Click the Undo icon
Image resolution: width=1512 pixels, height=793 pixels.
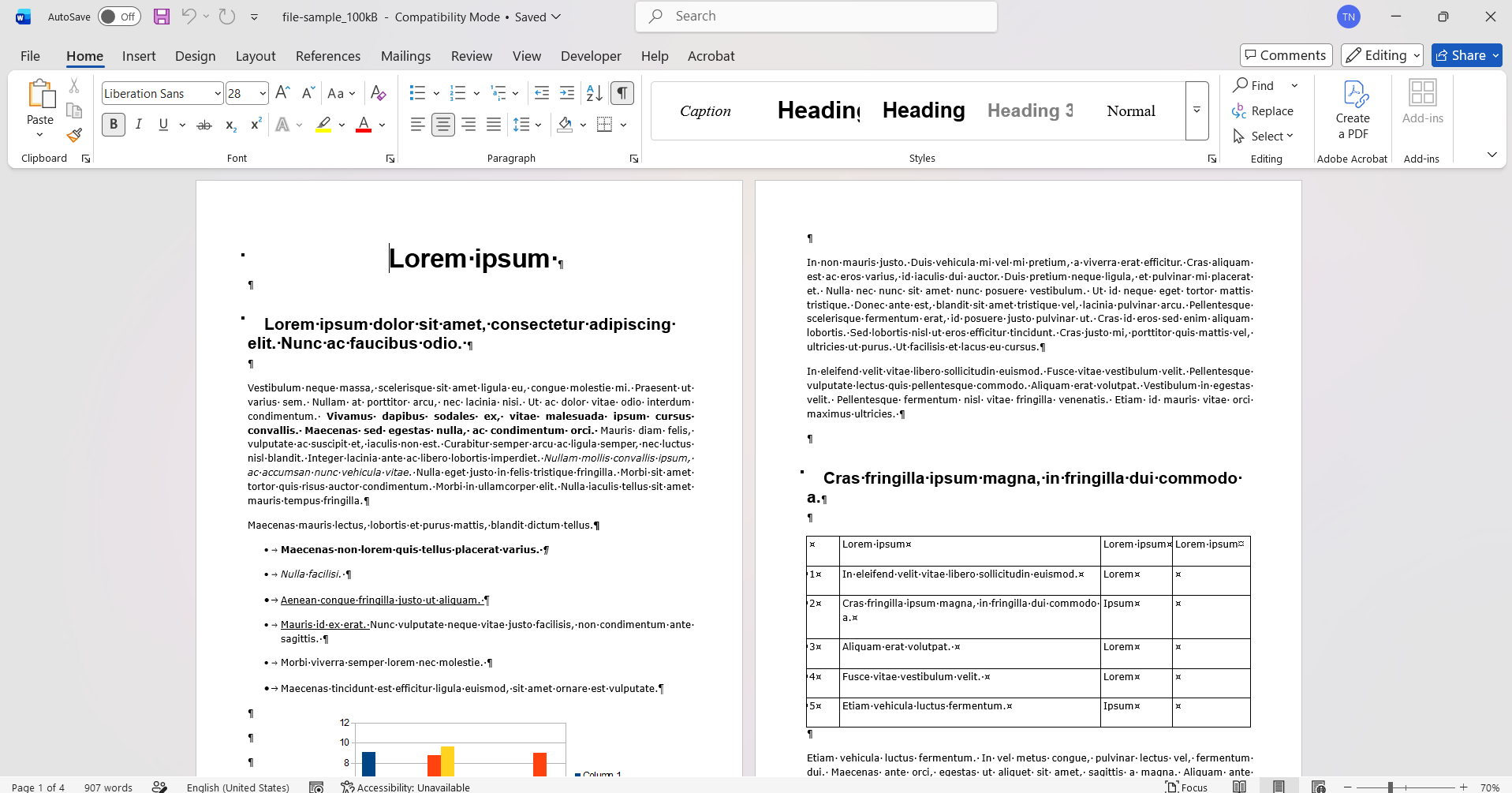click(x=189, y=17)
